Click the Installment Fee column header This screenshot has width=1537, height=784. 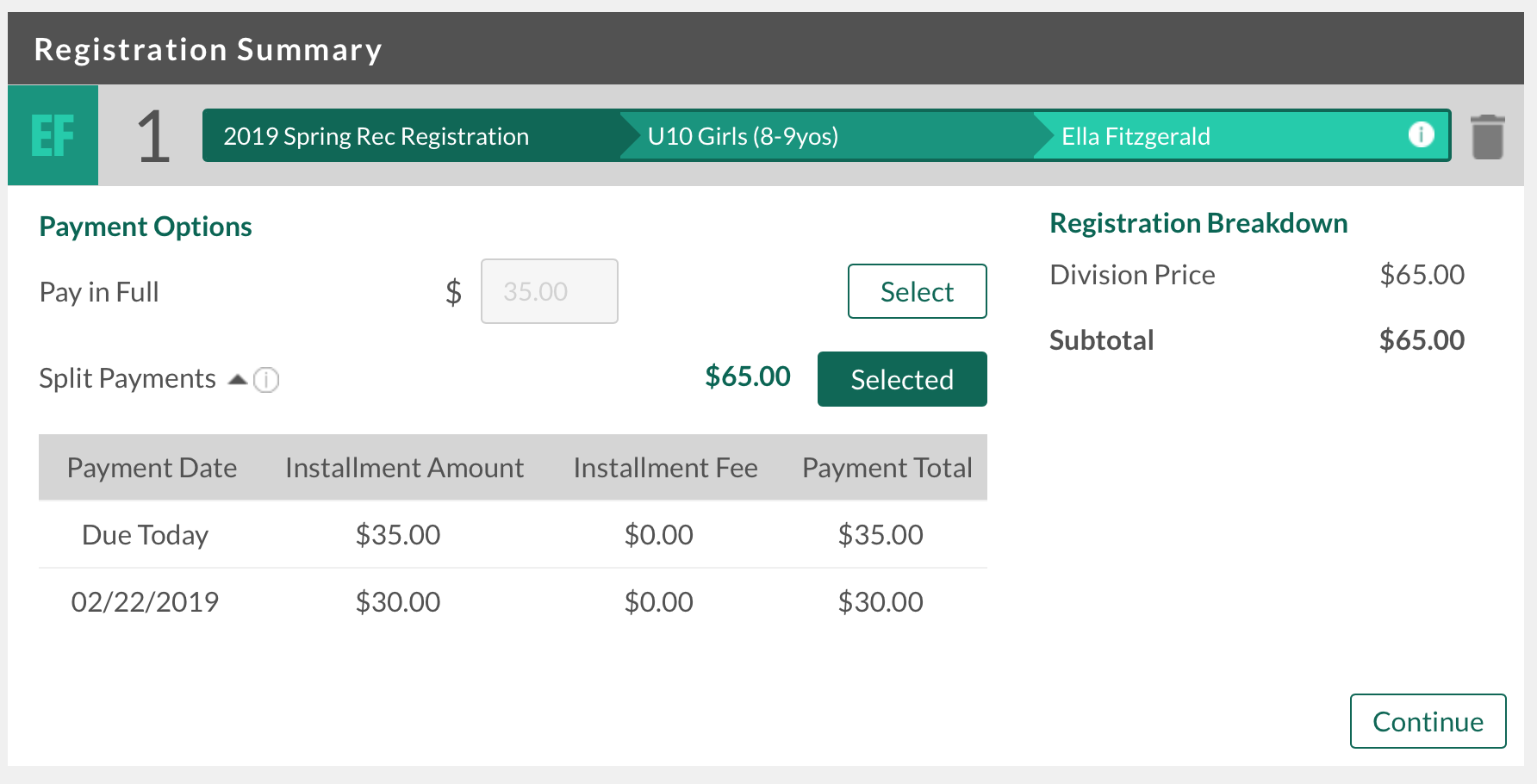pos(665,468)
